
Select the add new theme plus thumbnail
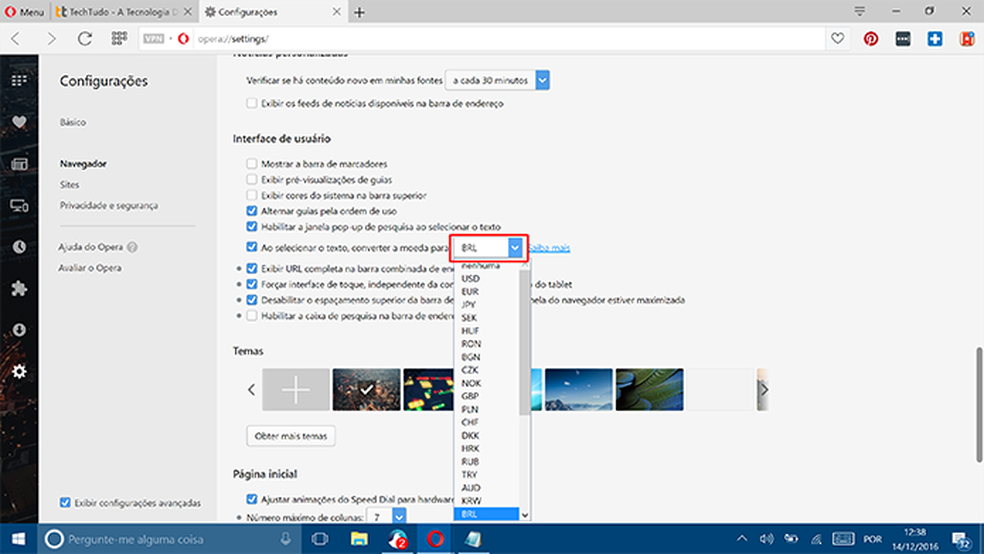(296, 390)
